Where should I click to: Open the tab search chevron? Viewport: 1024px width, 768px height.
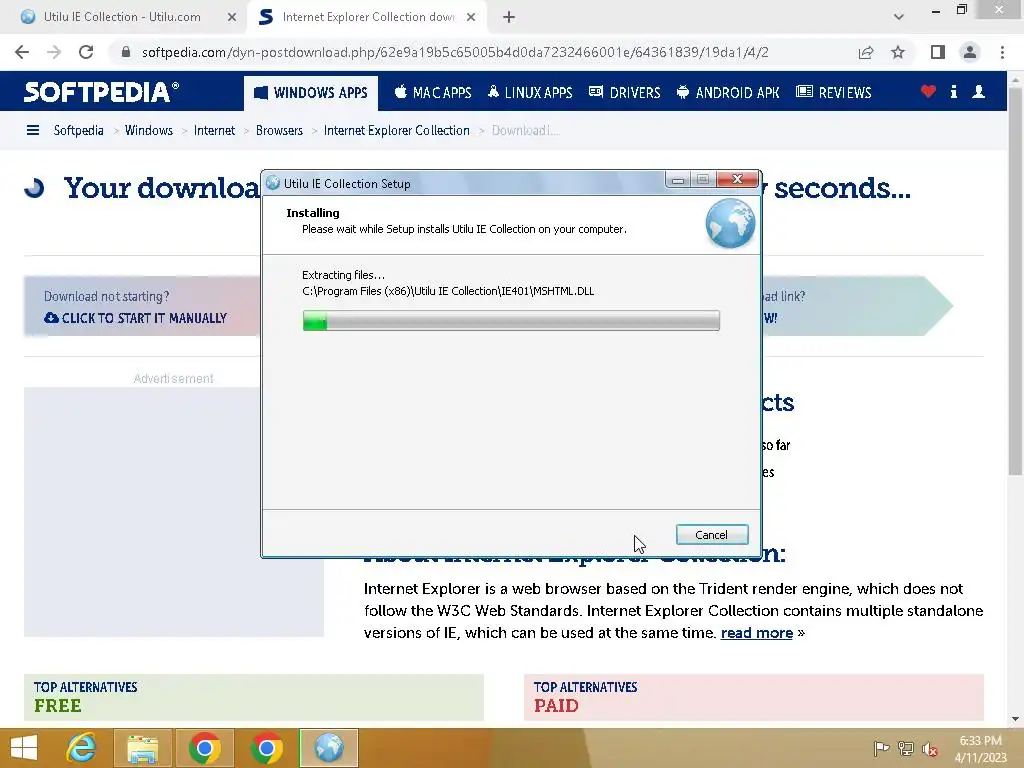899,17
